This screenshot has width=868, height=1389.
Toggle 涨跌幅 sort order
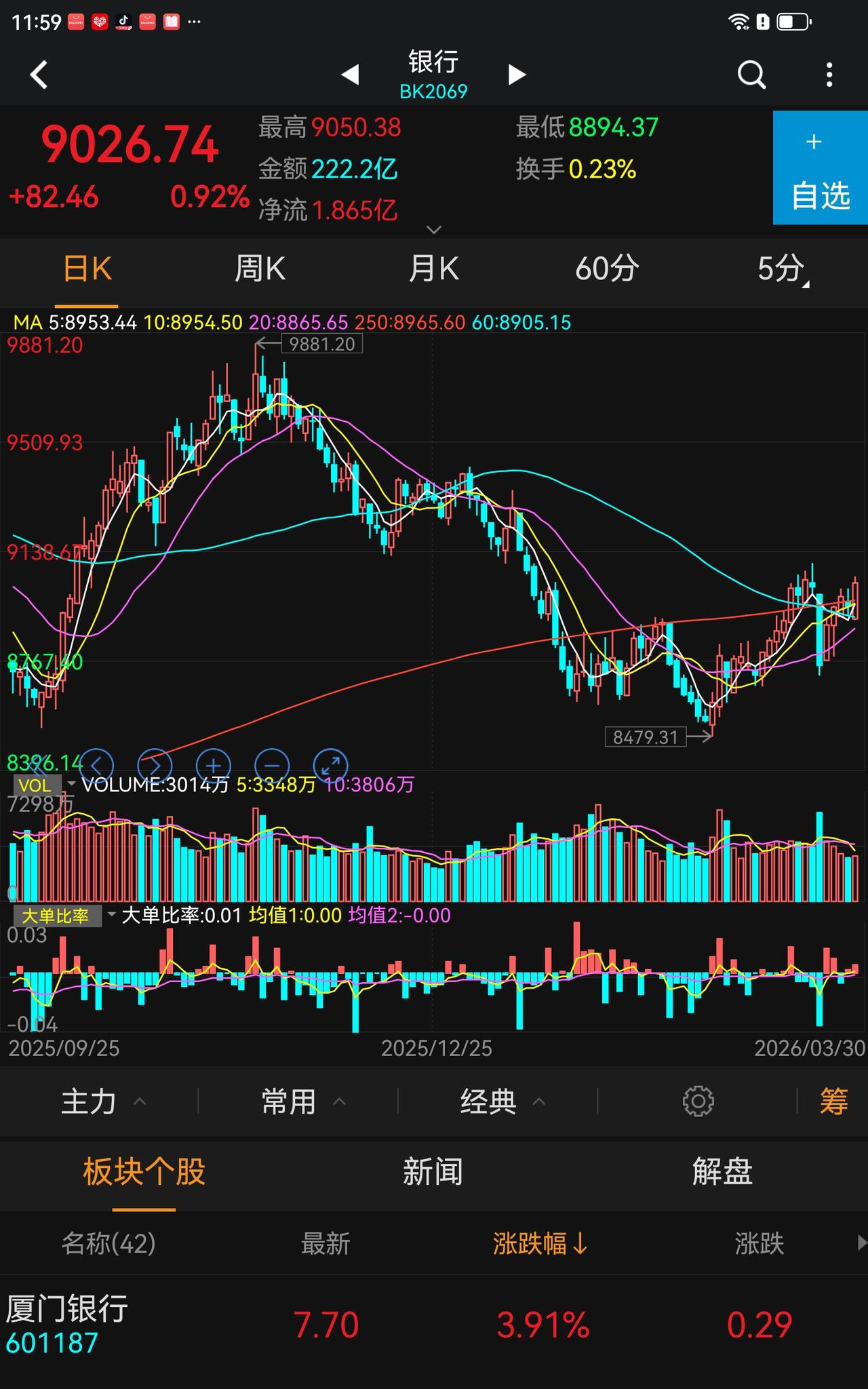540,1244
